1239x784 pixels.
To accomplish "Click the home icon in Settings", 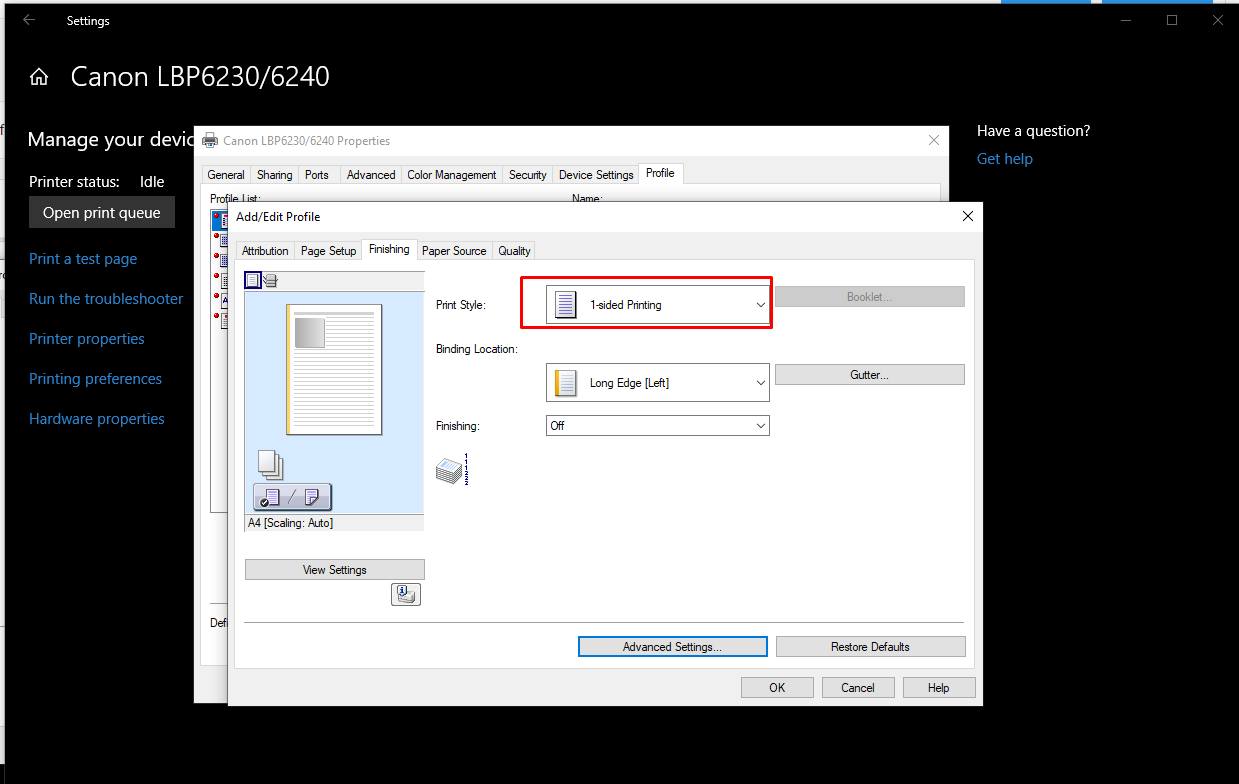I will click(39, 77).
